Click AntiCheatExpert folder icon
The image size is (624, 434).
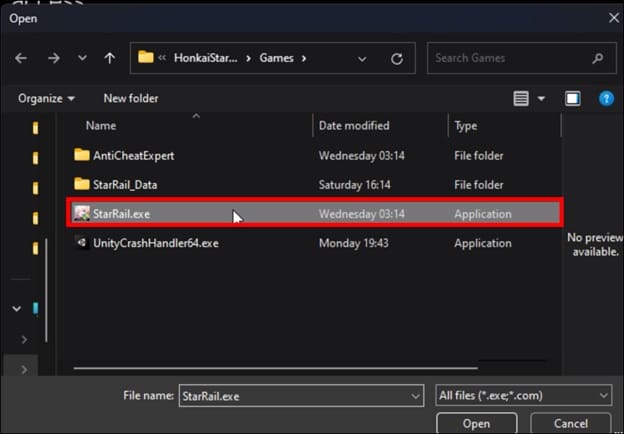82,154
